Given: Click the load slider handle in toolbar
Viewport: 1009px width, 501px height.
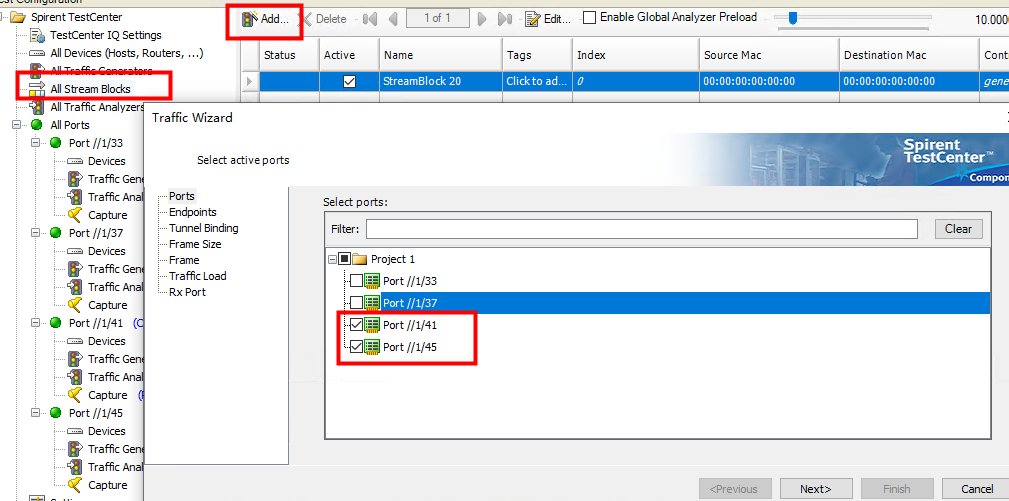Looking at the screenshot, I should pos(793,18).
